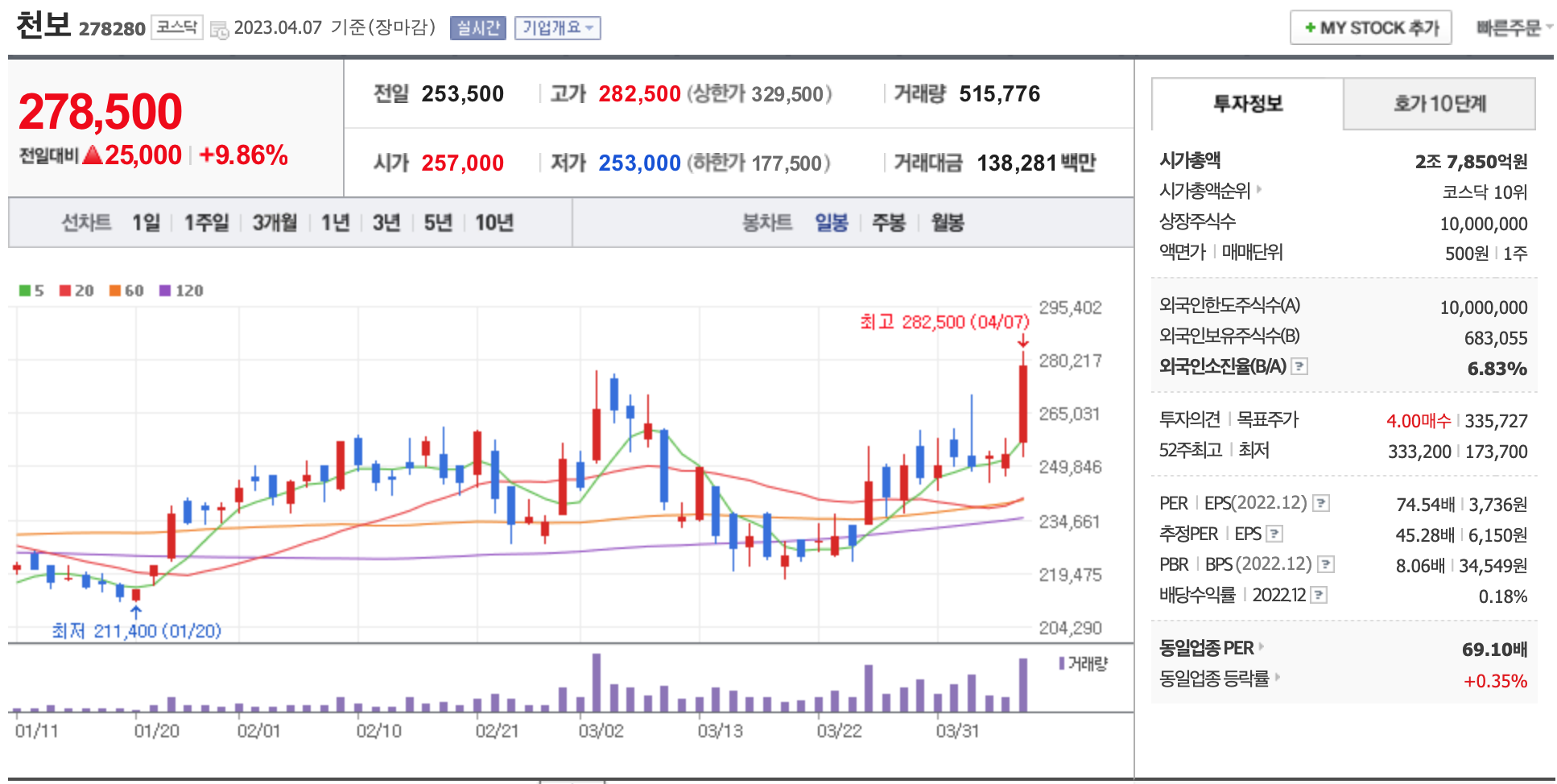The image size is (1557, 784).
Task: Toggle the 실시간 real-time button
Action: pos(477,28)
